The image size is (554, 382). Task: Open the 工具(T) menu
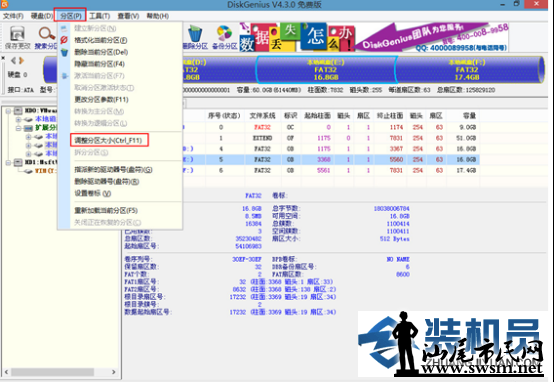[99, 16]
